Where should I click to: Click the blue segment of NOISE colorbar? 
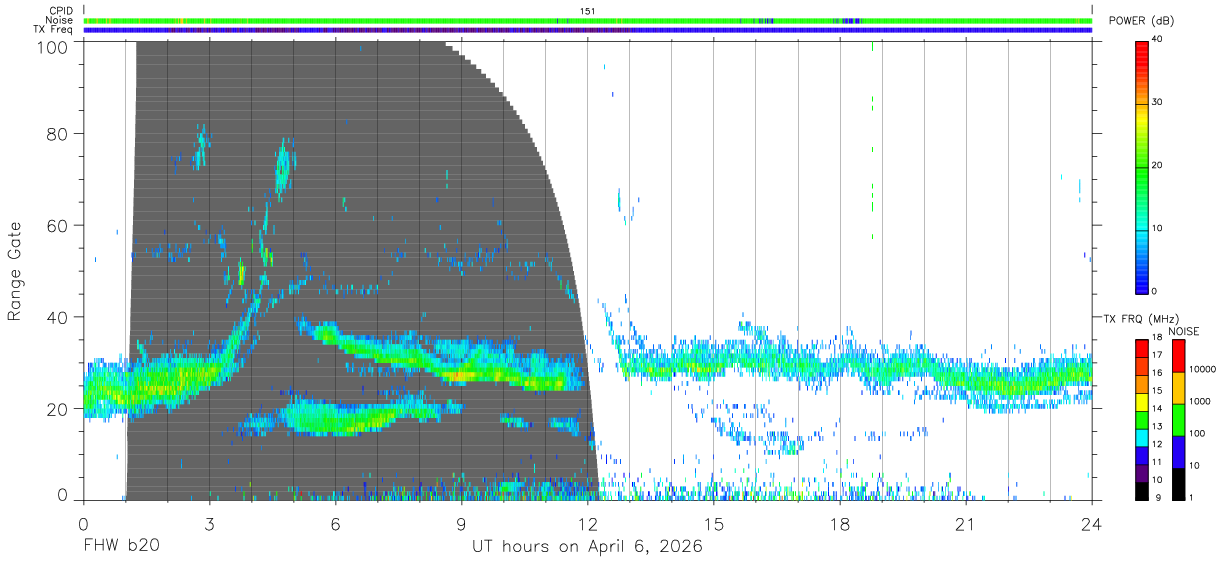(1178, 452)
